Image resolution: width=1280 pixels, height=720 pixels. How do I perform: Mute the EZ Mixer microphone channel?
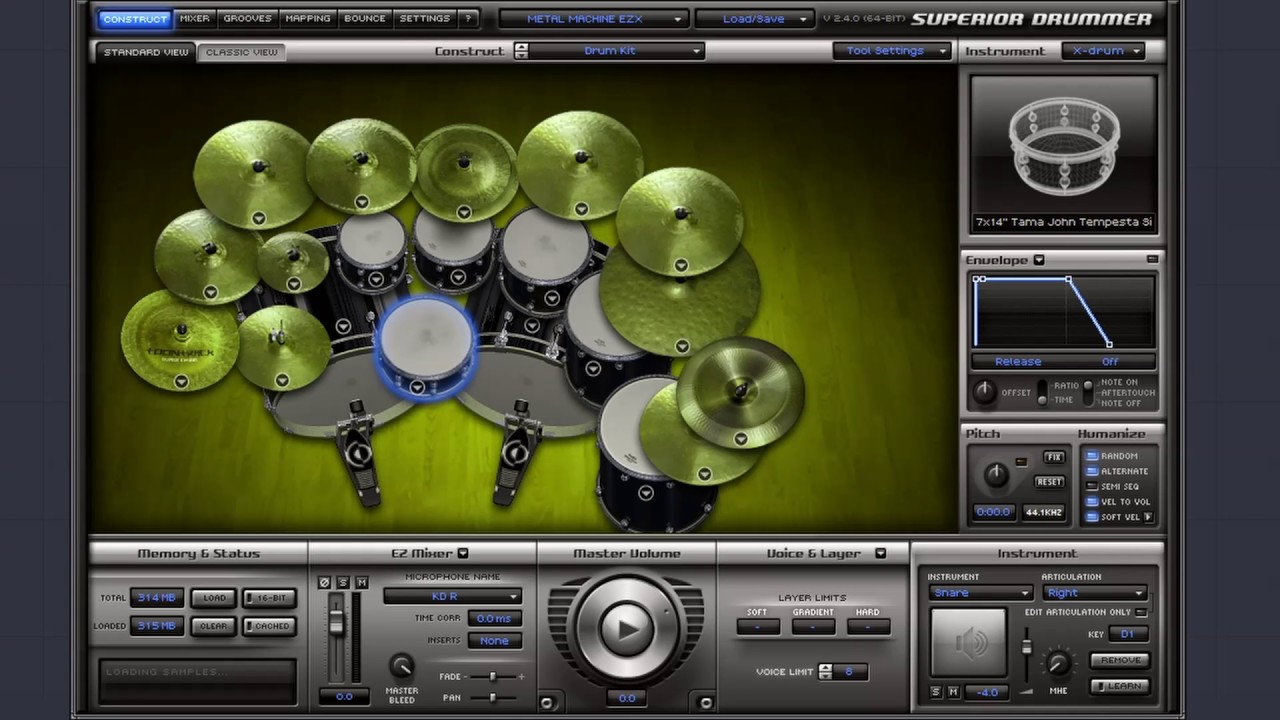361,582
